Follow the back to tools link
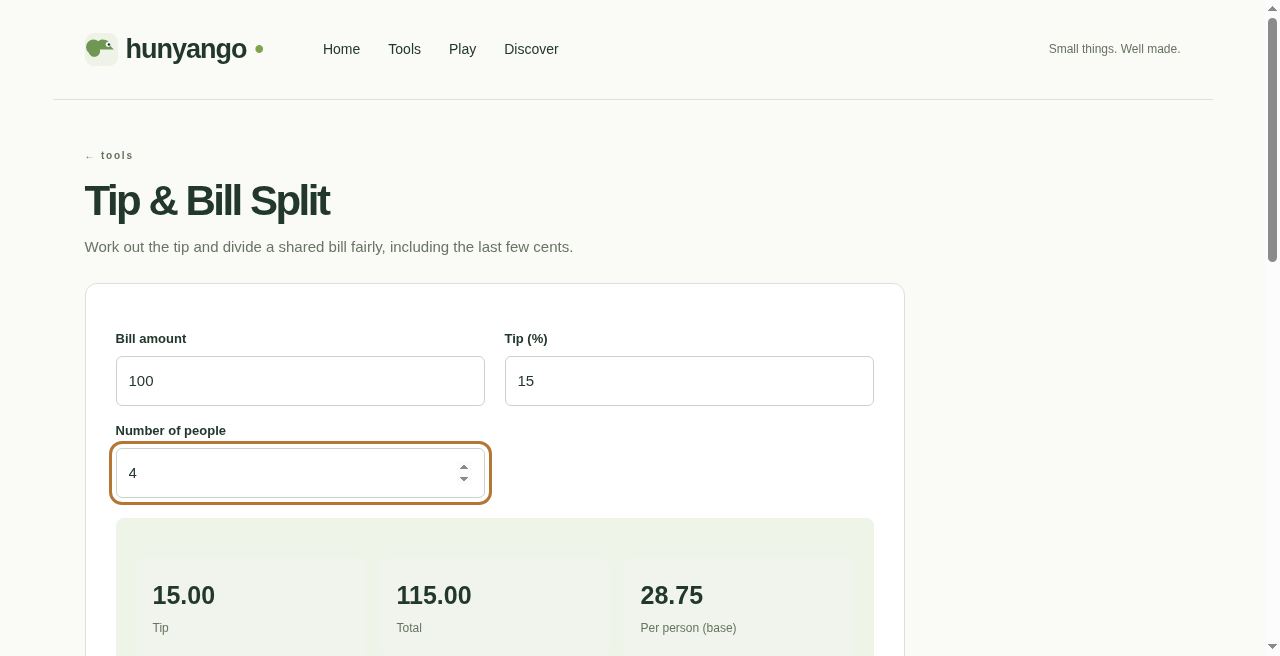1280x656 pixels. pyautogui.click(x=109, y=156)
